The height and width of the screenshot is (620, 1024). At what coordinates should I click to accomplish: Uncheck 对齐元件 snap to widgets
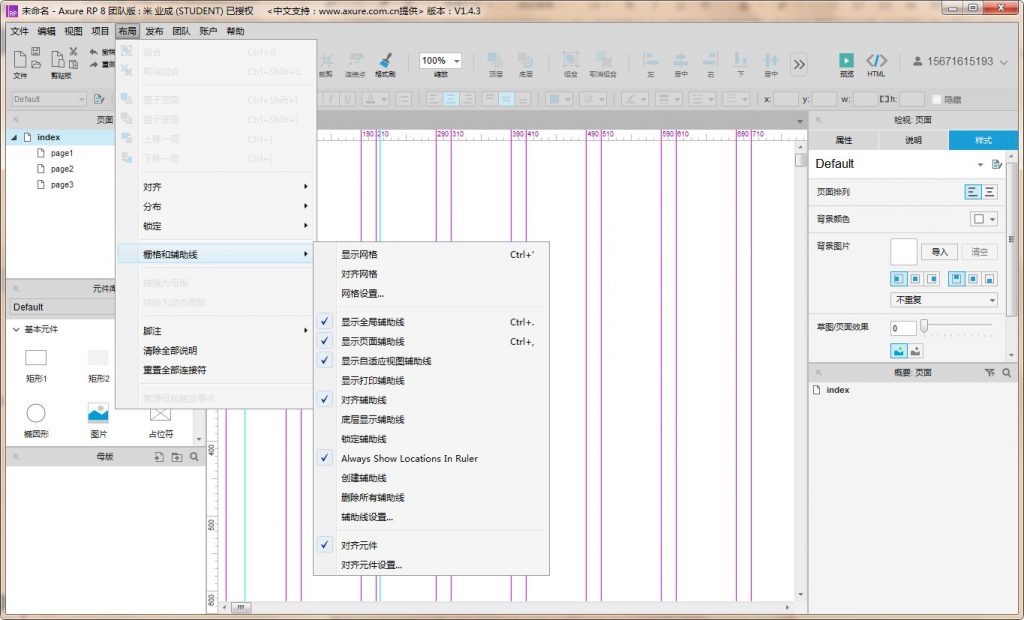click(x=359, y=546)
